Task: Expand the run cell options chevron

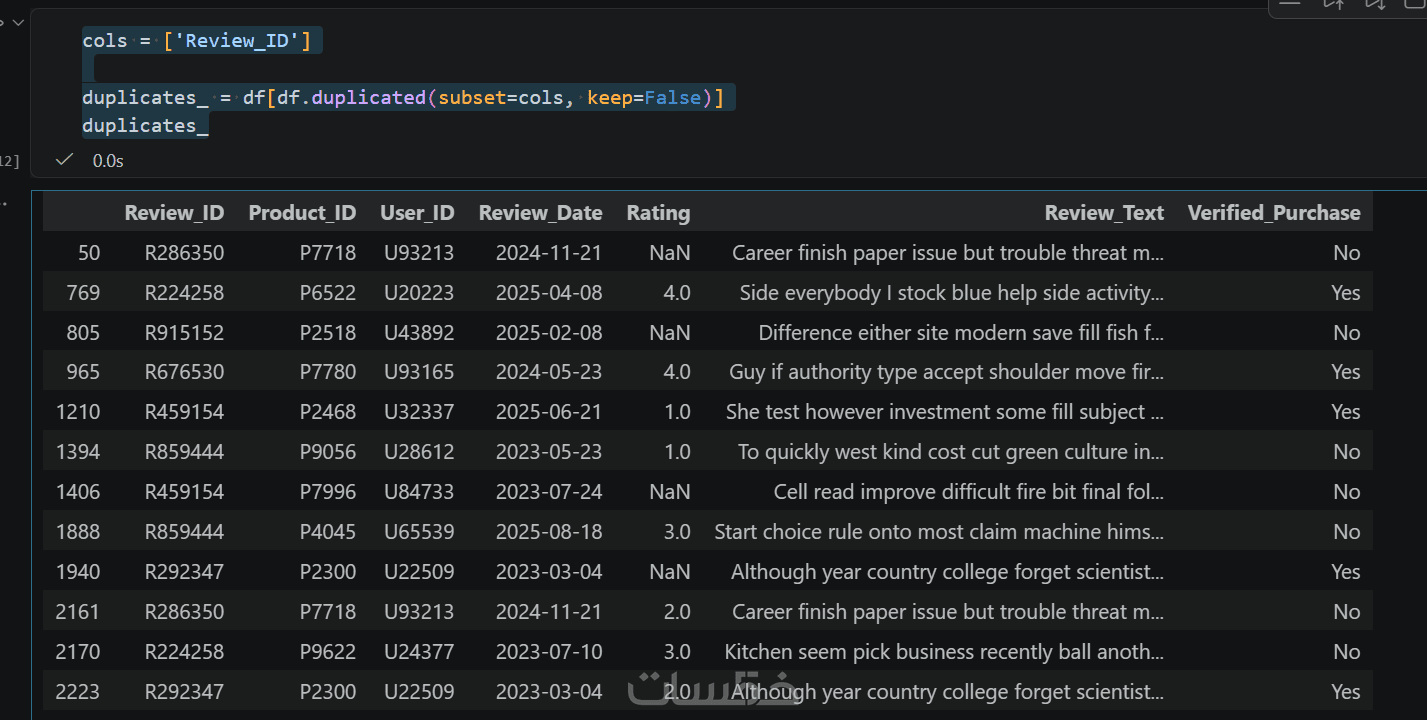Action: (x=20, y=22)
